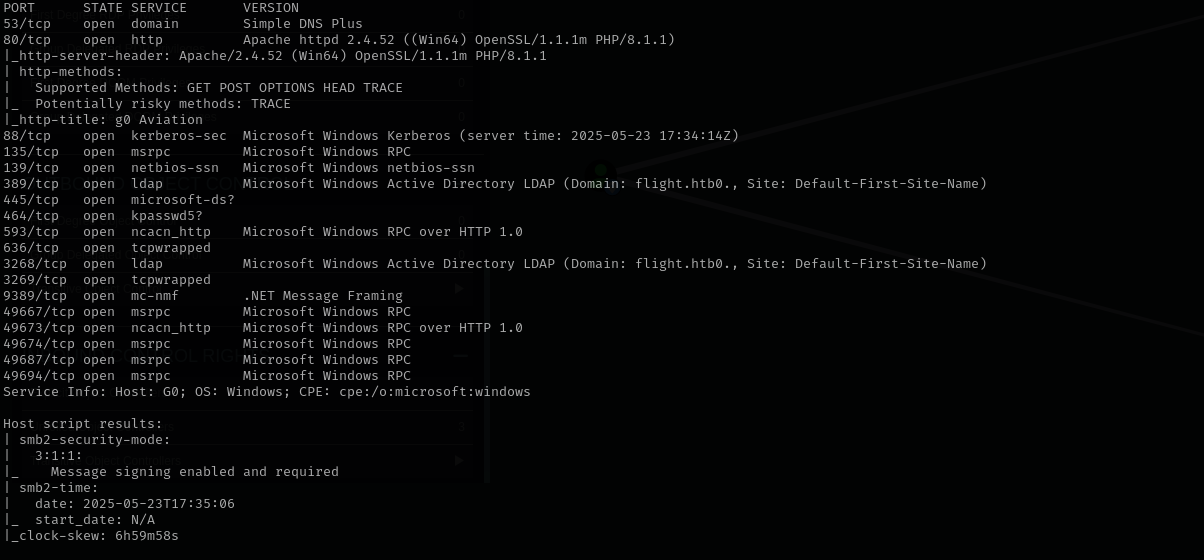Click the VERSION column header text
Screen dimensions: 1204x560
[271, 8]
